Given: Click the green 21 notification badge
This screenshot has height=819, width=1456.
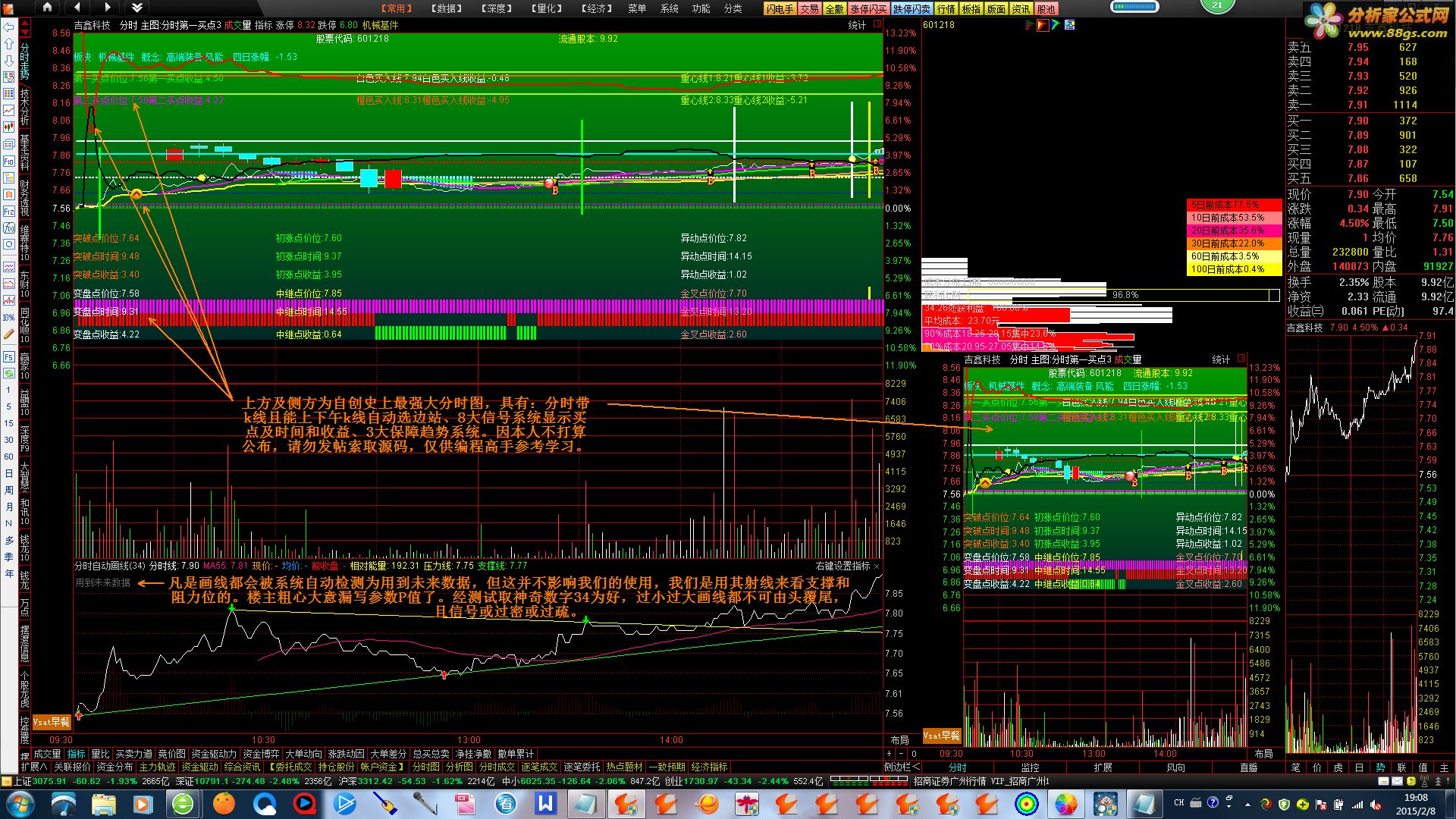Looking at the screenshot, I should tap(1217, 5).
